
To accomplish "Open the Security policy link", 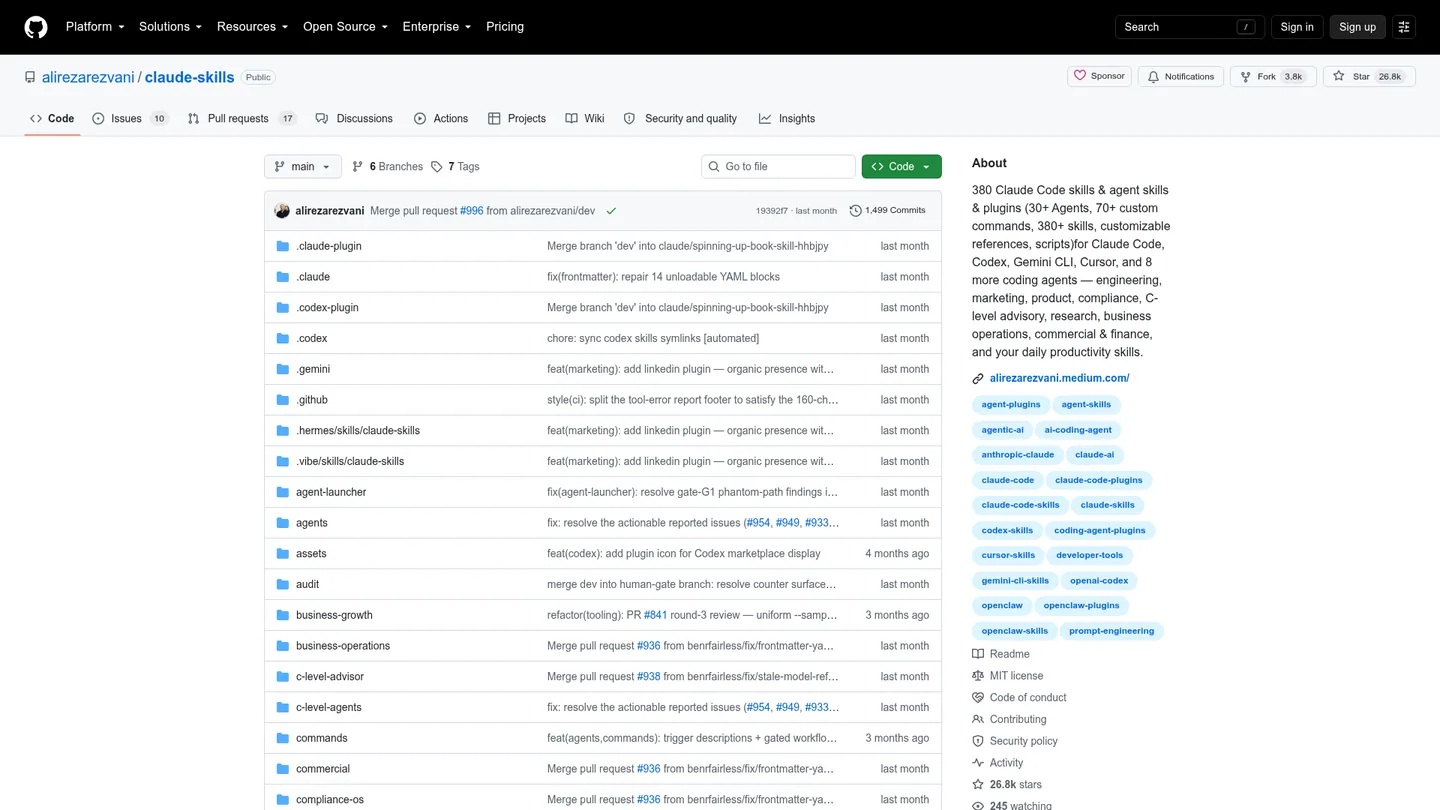I will pos(1014,741).
